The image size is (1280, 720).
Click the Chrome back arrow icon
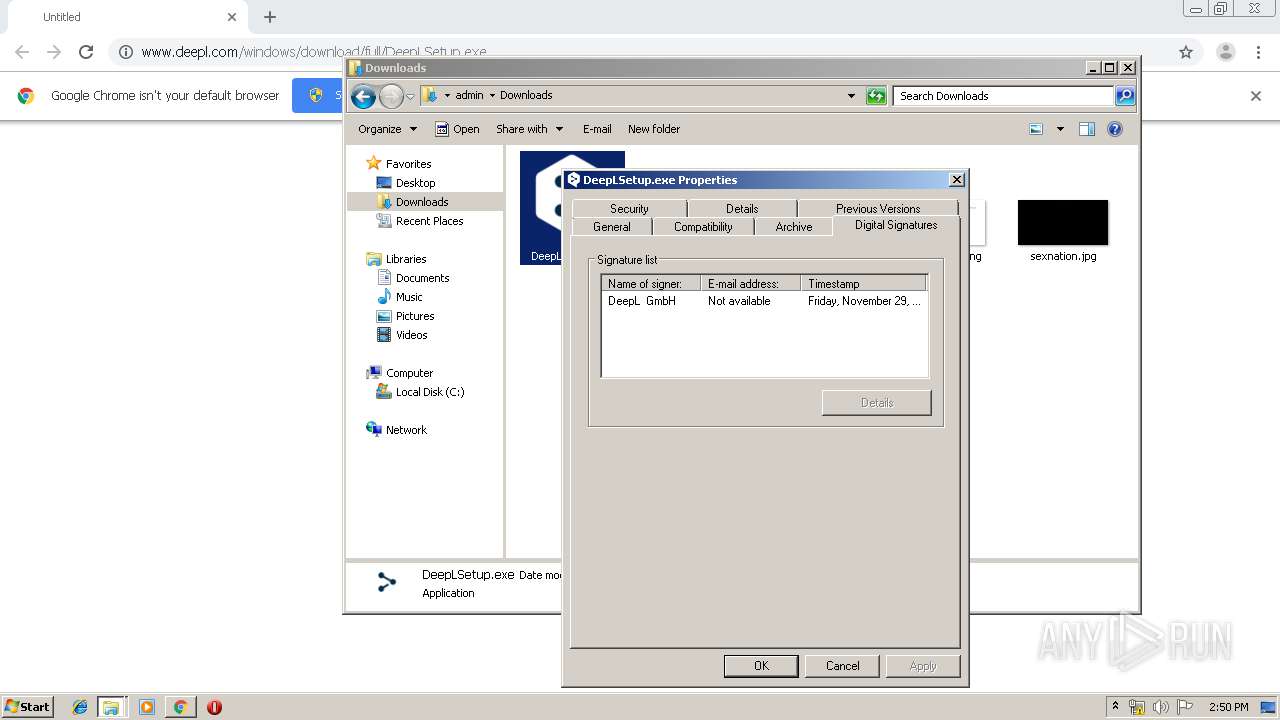click(x=22, y=52)
